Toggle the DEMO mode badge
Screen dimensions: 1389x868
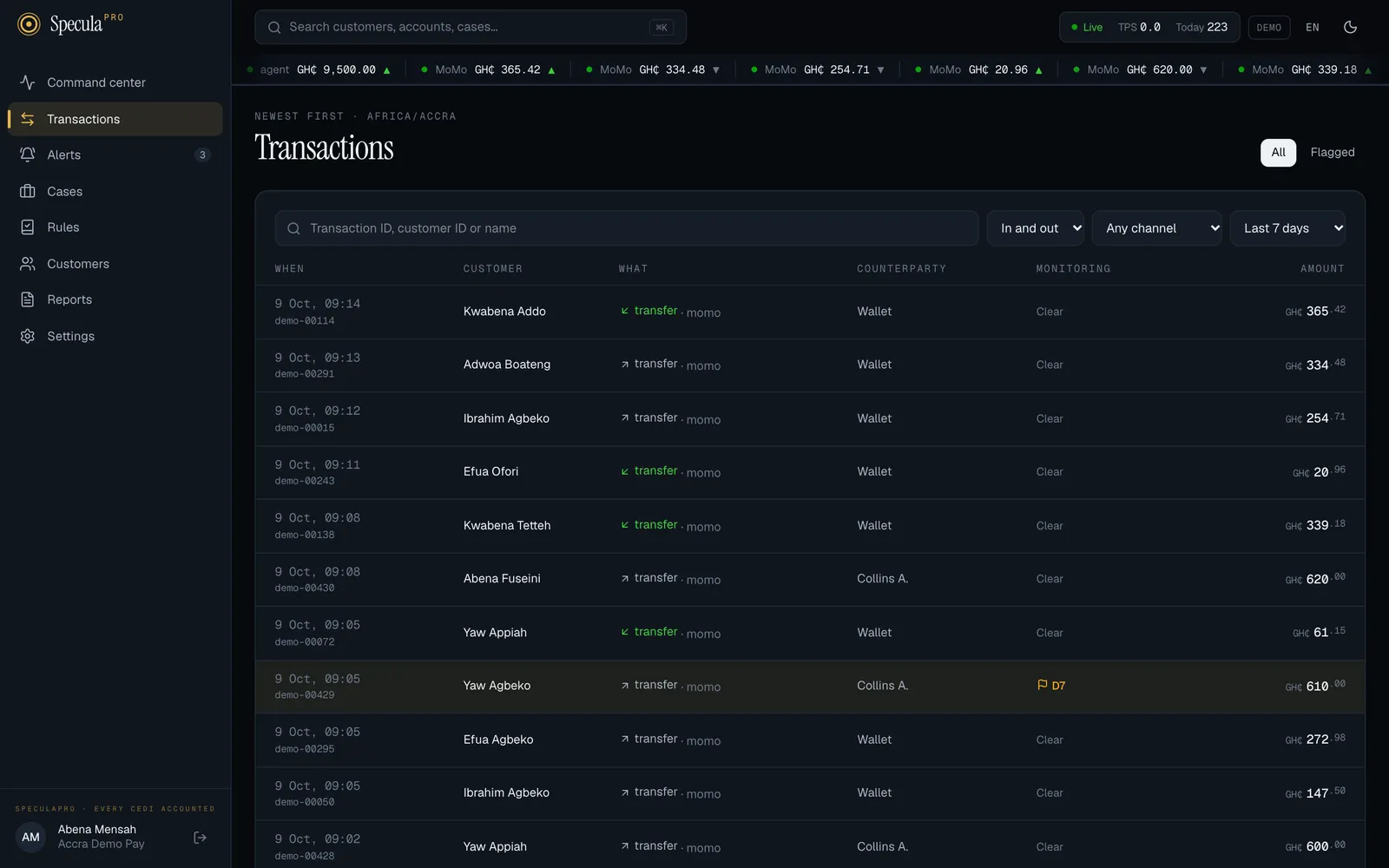click(x=1269, y=28)
